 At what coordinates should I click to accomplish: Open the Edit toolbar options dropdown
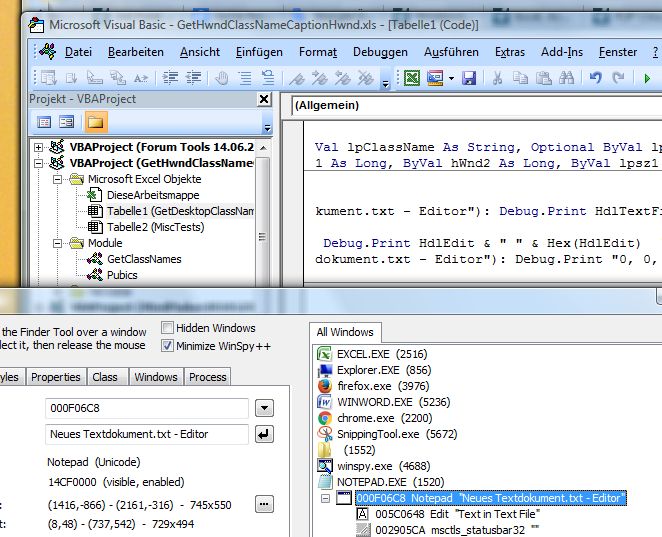pyautogui.click(x=385, y=84)
